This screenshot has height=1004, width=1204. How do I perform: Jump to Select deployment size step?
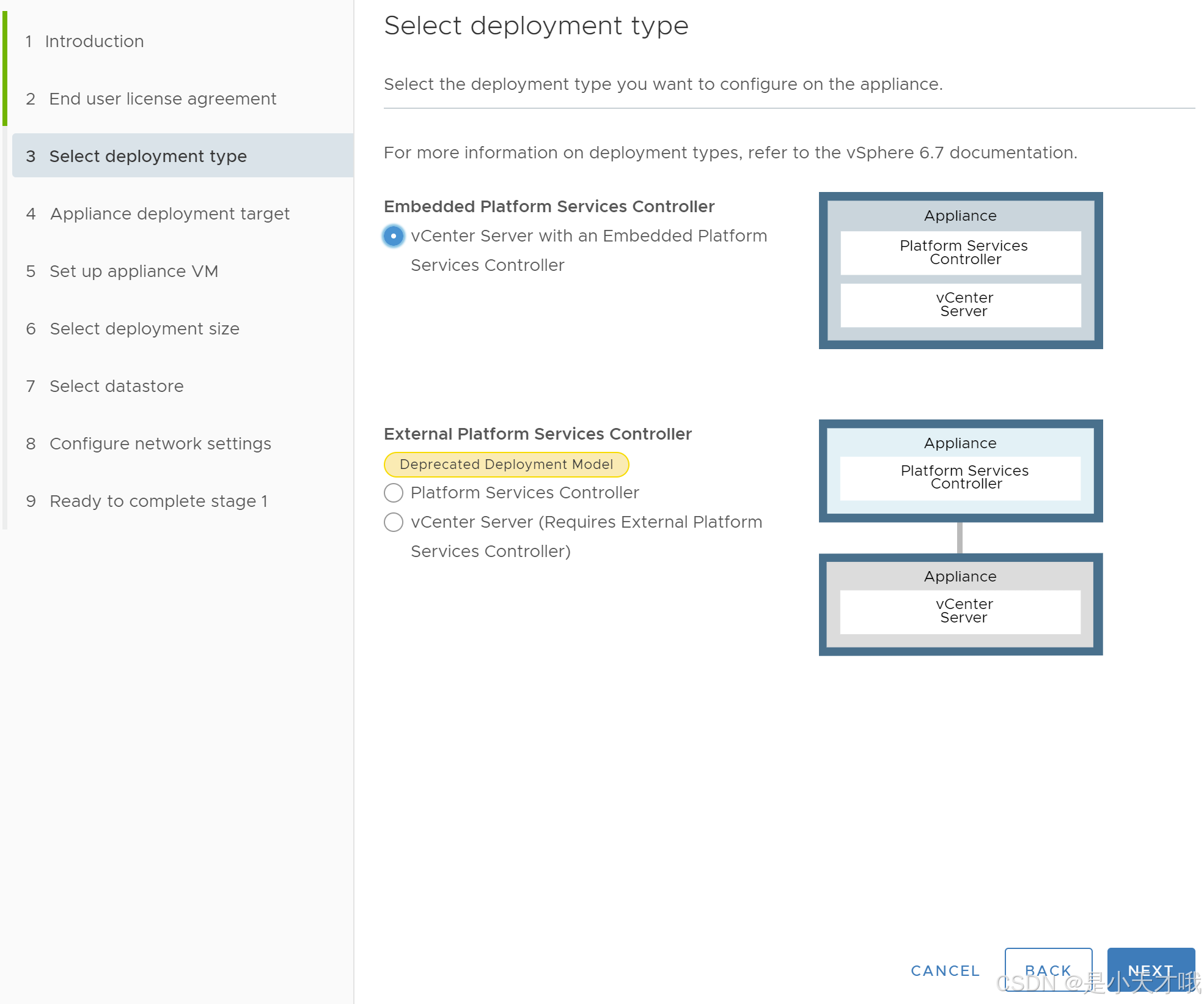pyautogui.click(x=144, y=328)
